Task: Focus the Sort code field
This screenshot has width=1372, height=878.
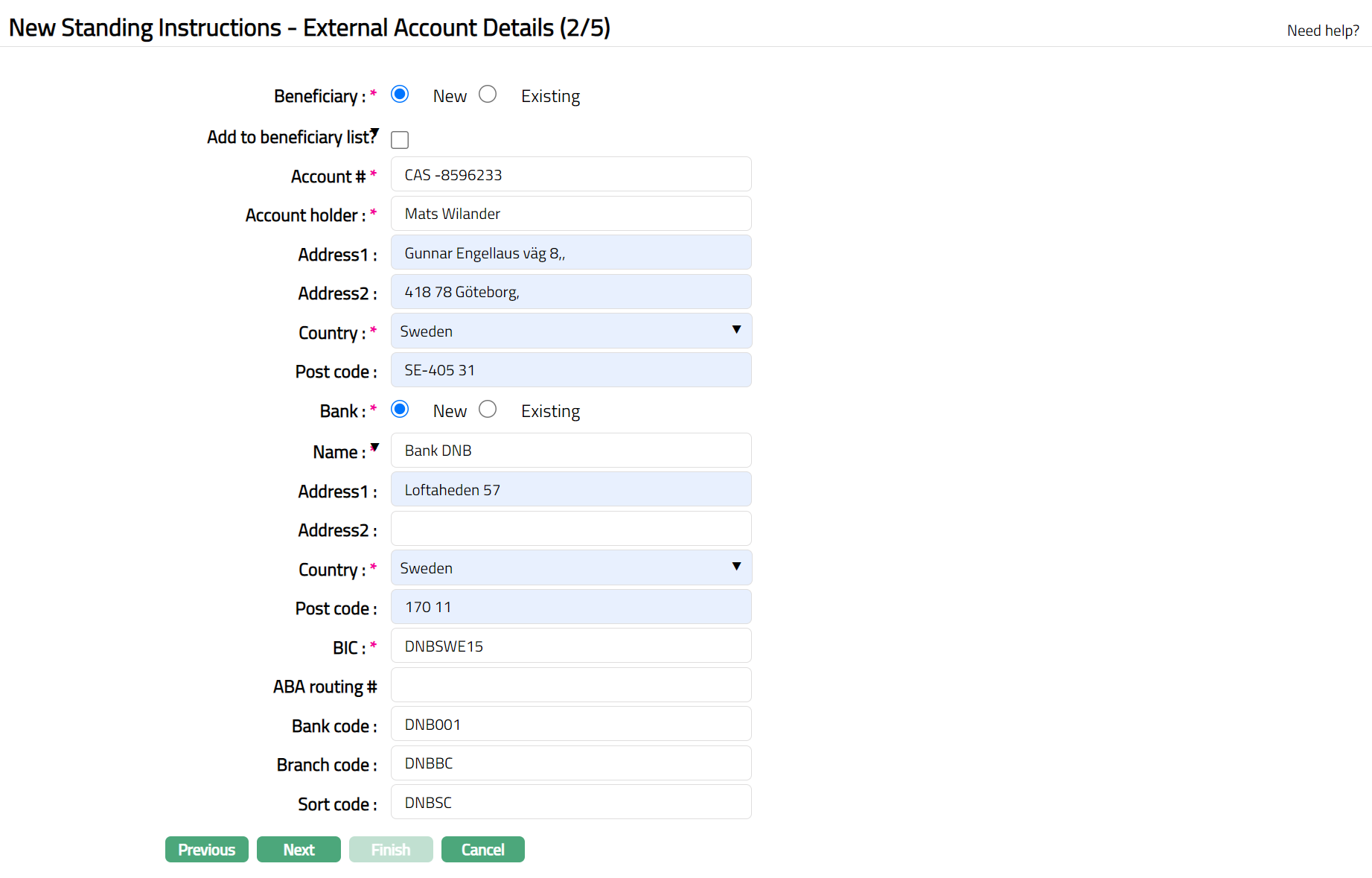Action: tap(571, 802)
